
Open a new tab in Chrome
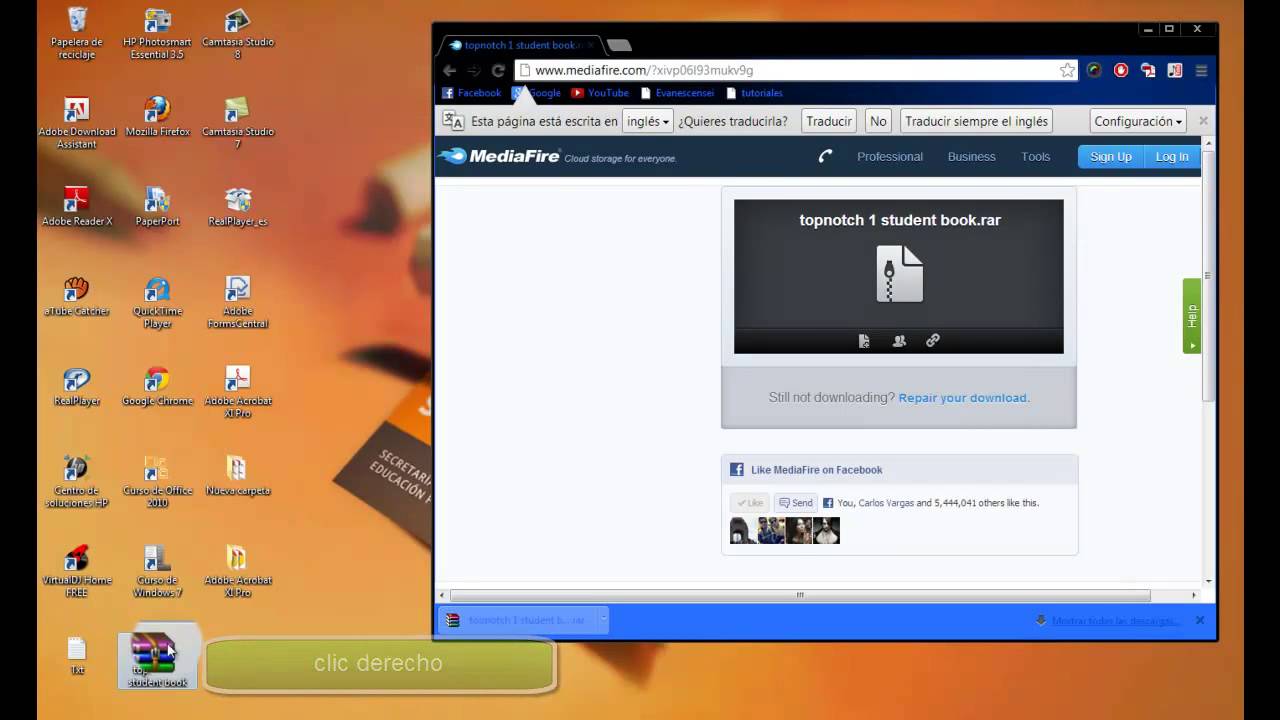click(619, 45)
